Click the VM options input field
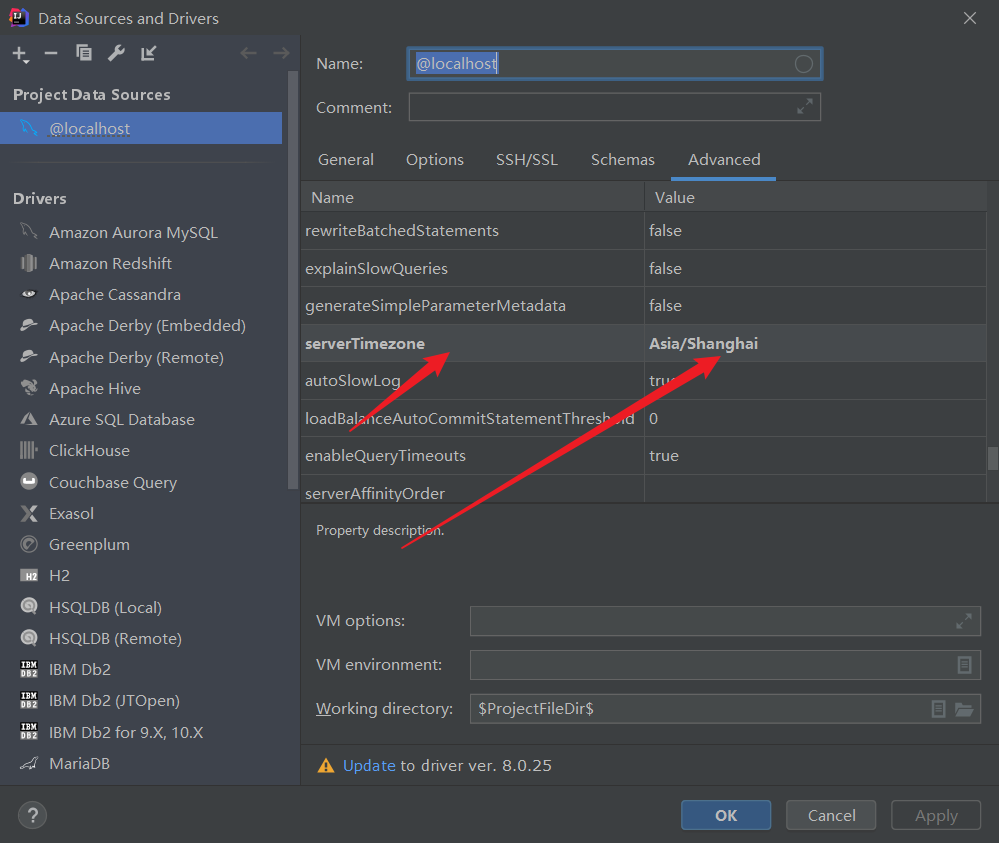The image size is (999, 843). (x=725, y=621)
